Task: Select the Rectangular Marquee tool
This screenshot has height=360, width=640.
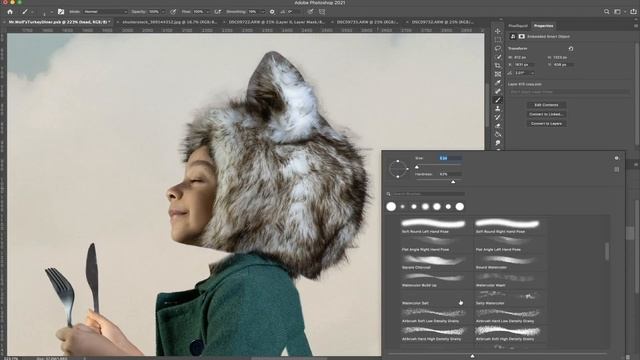Action: point(498,40)
